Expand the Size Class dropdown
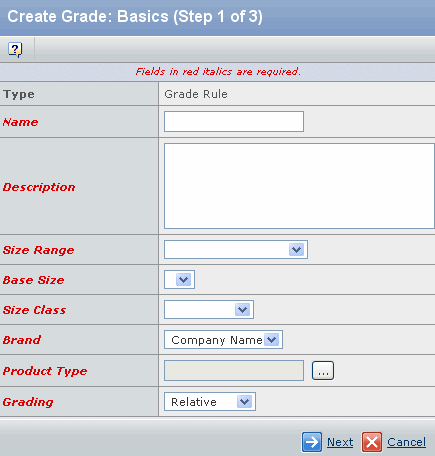The image size is (435, 456). [209, 309]
